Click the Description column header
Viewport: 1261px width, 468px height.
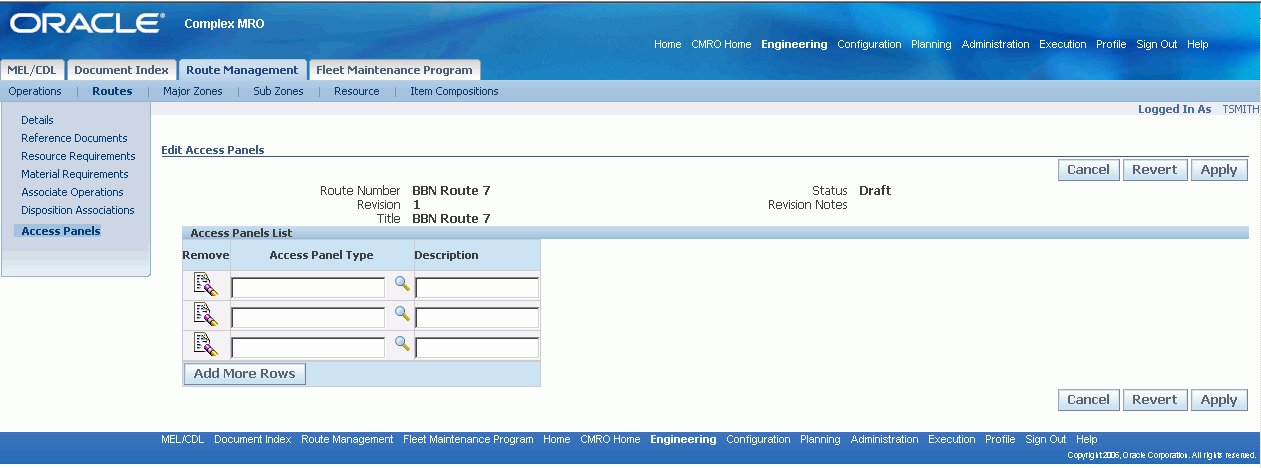[x=446, y=255]
